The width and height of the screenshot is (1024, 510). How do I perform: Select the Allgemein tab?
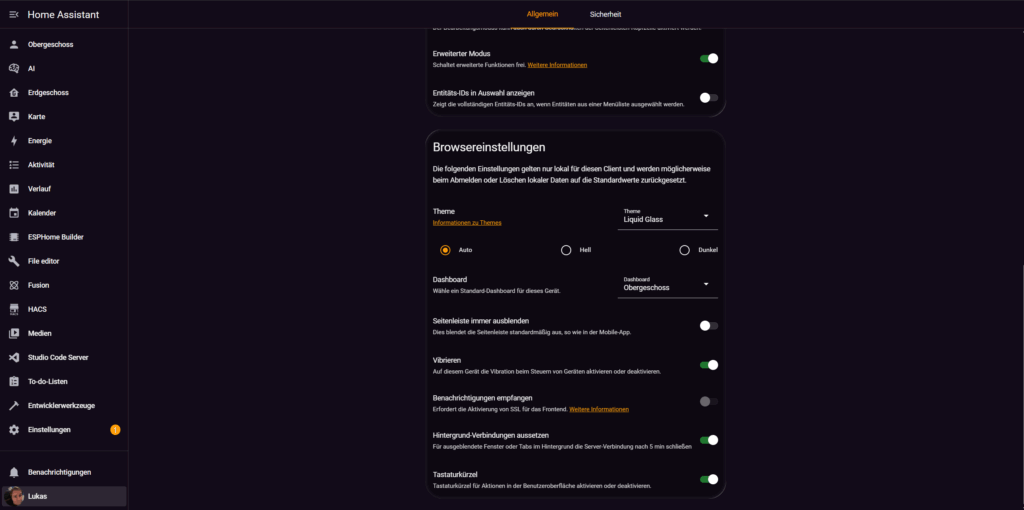(542, 14)
